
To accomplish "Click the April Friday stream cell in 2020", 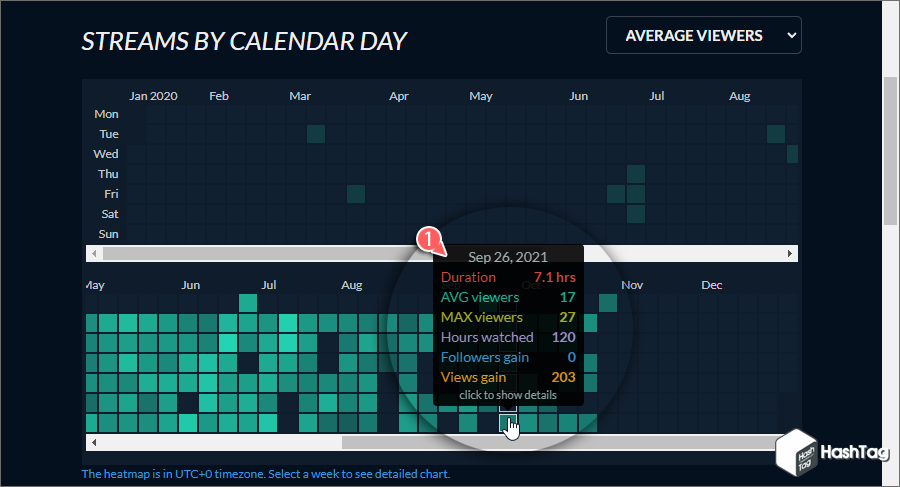I will 356,194.
